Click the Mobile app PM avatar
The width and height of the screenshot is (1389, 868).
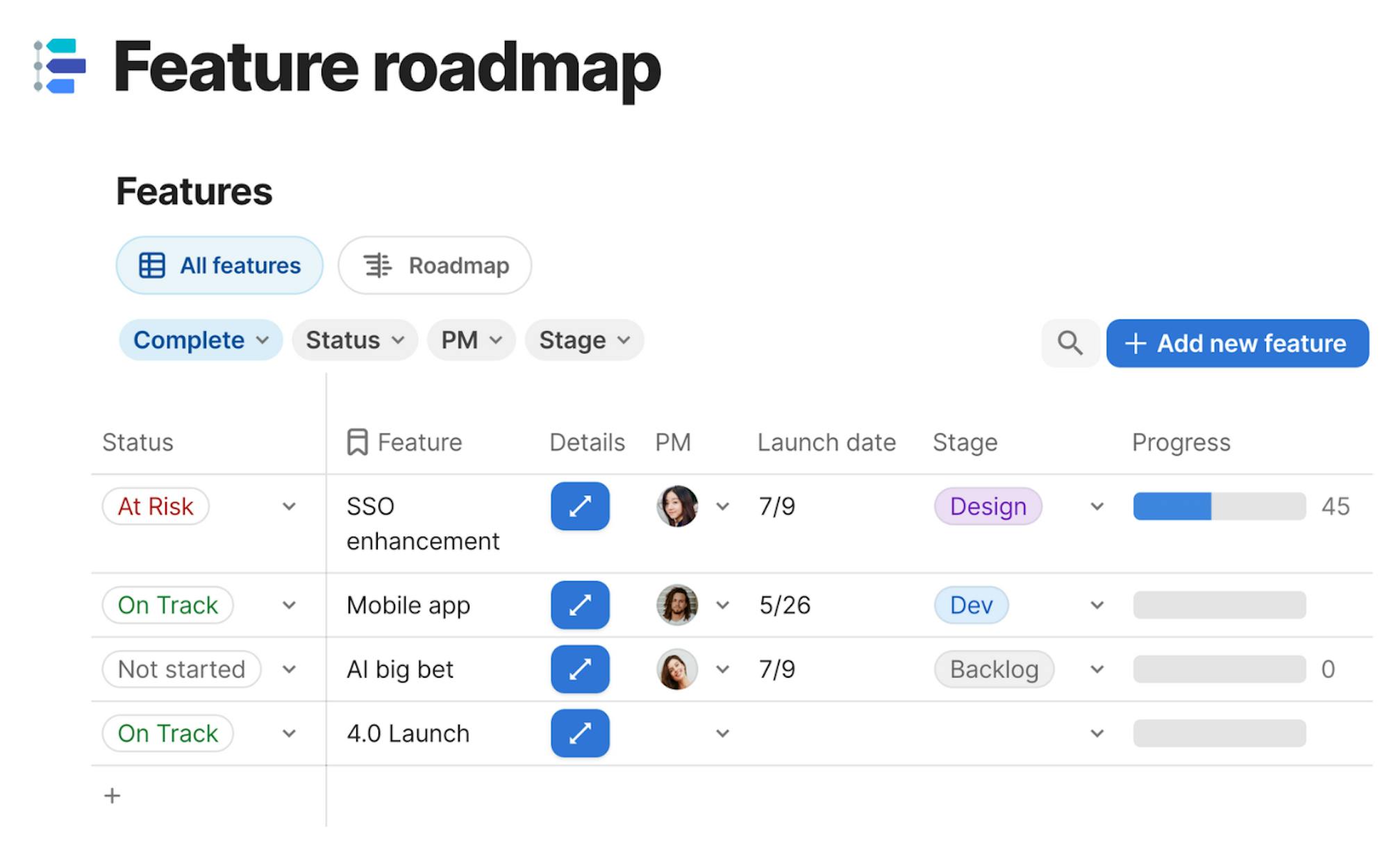(x=677, y=605)
